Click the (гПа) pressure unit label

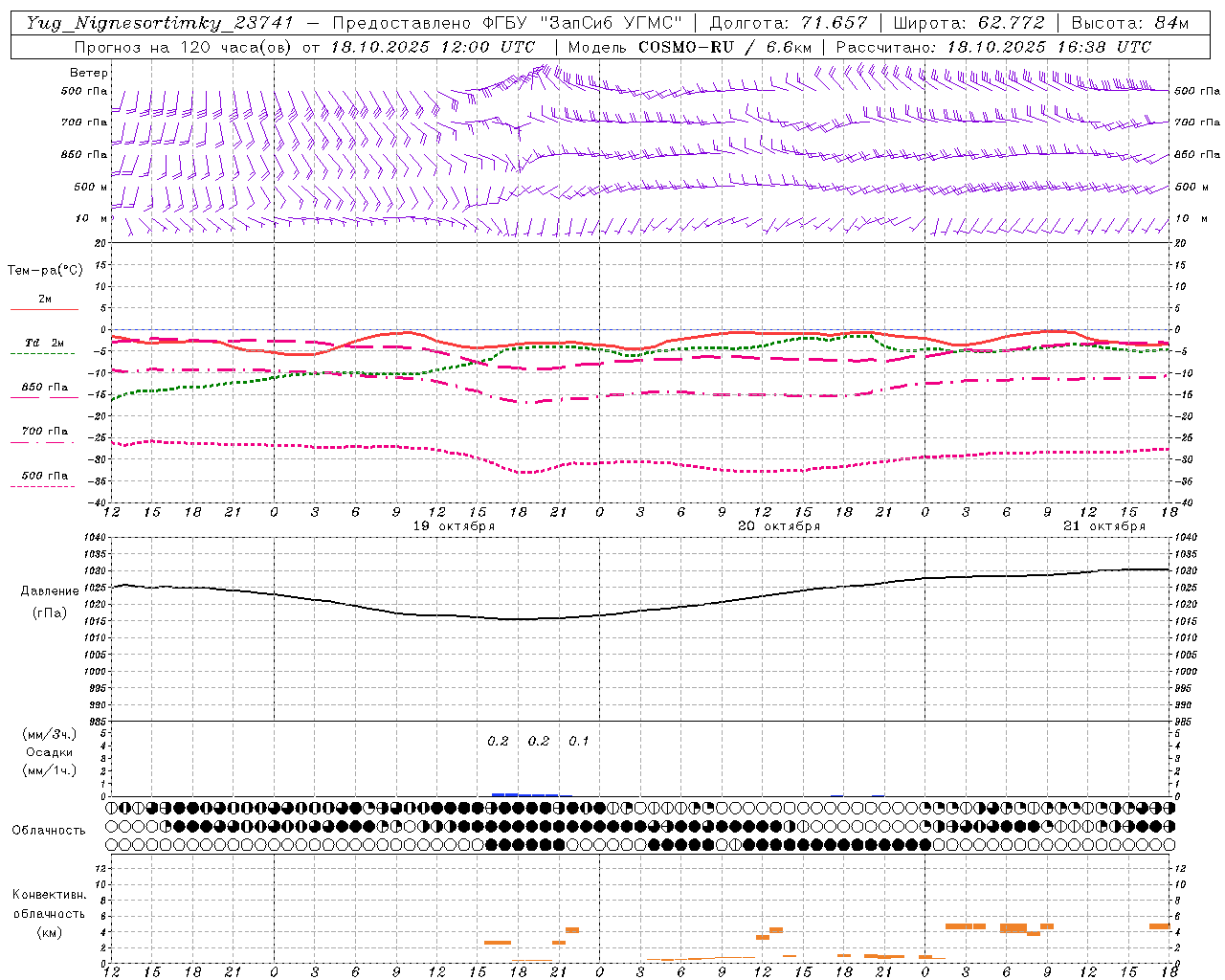click(x=50, y=613)
